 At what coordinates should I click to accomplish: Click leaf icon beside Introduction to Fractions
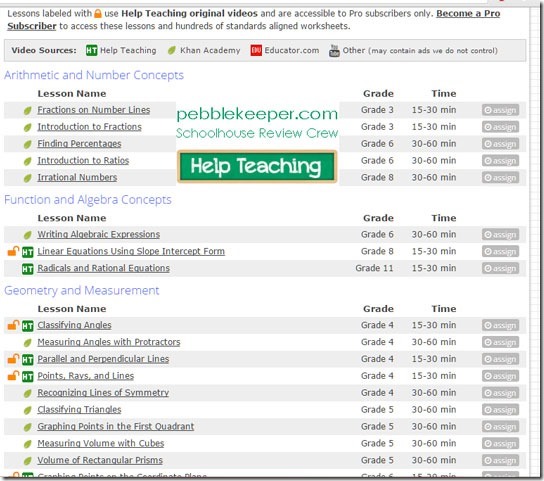pyautogui.click(x=27, y=127)
